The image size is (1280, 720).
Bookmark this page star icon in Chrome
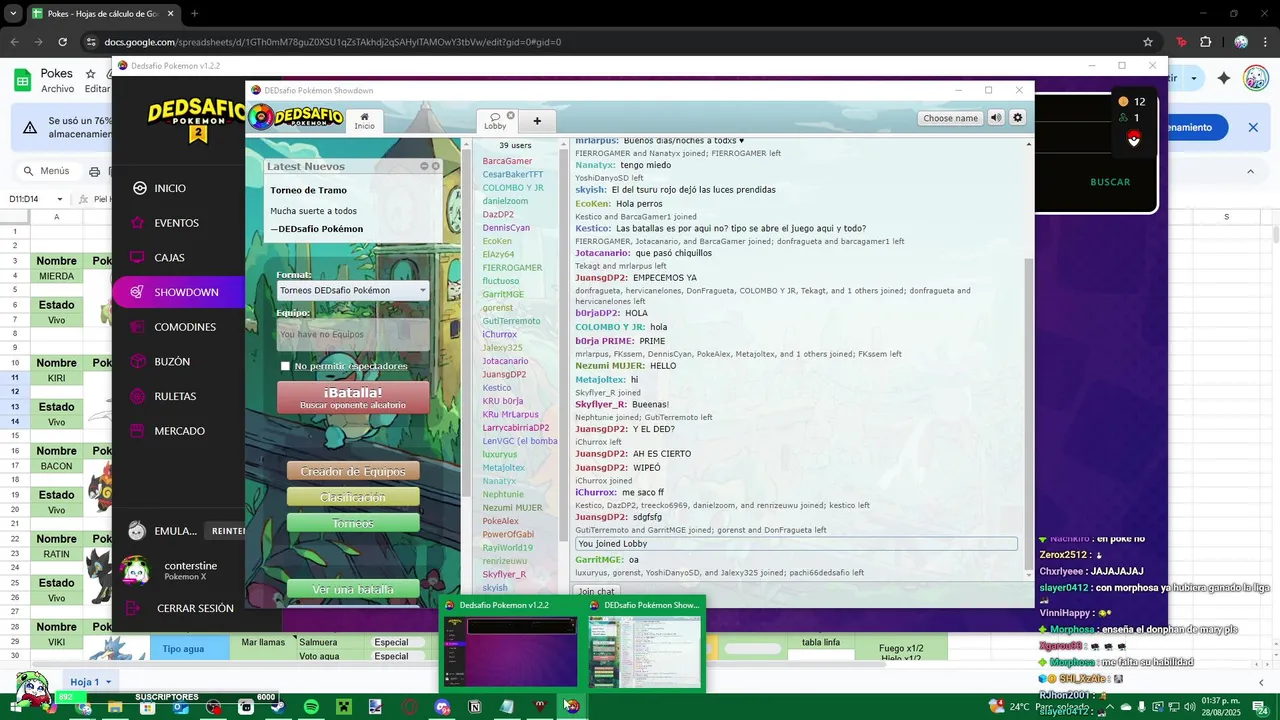pyautogui.click(x=1148, y=42)
